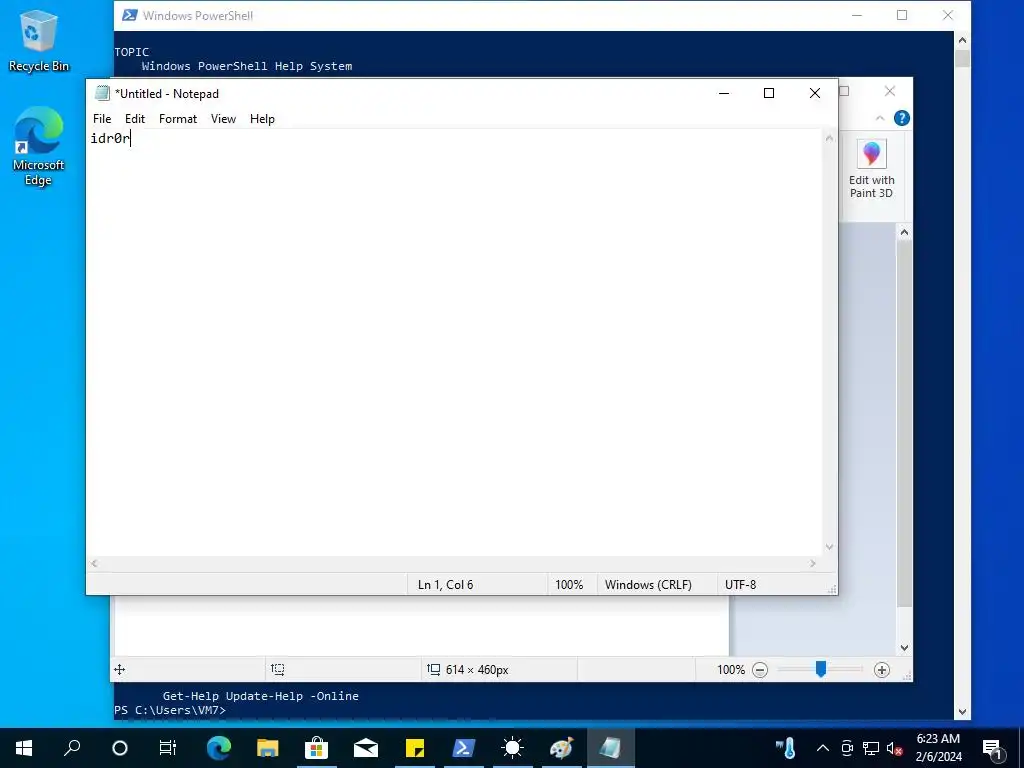1024x768 pixels.
Task: Click the Ln 1, Col 6 status entry
Action: click(x=445, y=584)
